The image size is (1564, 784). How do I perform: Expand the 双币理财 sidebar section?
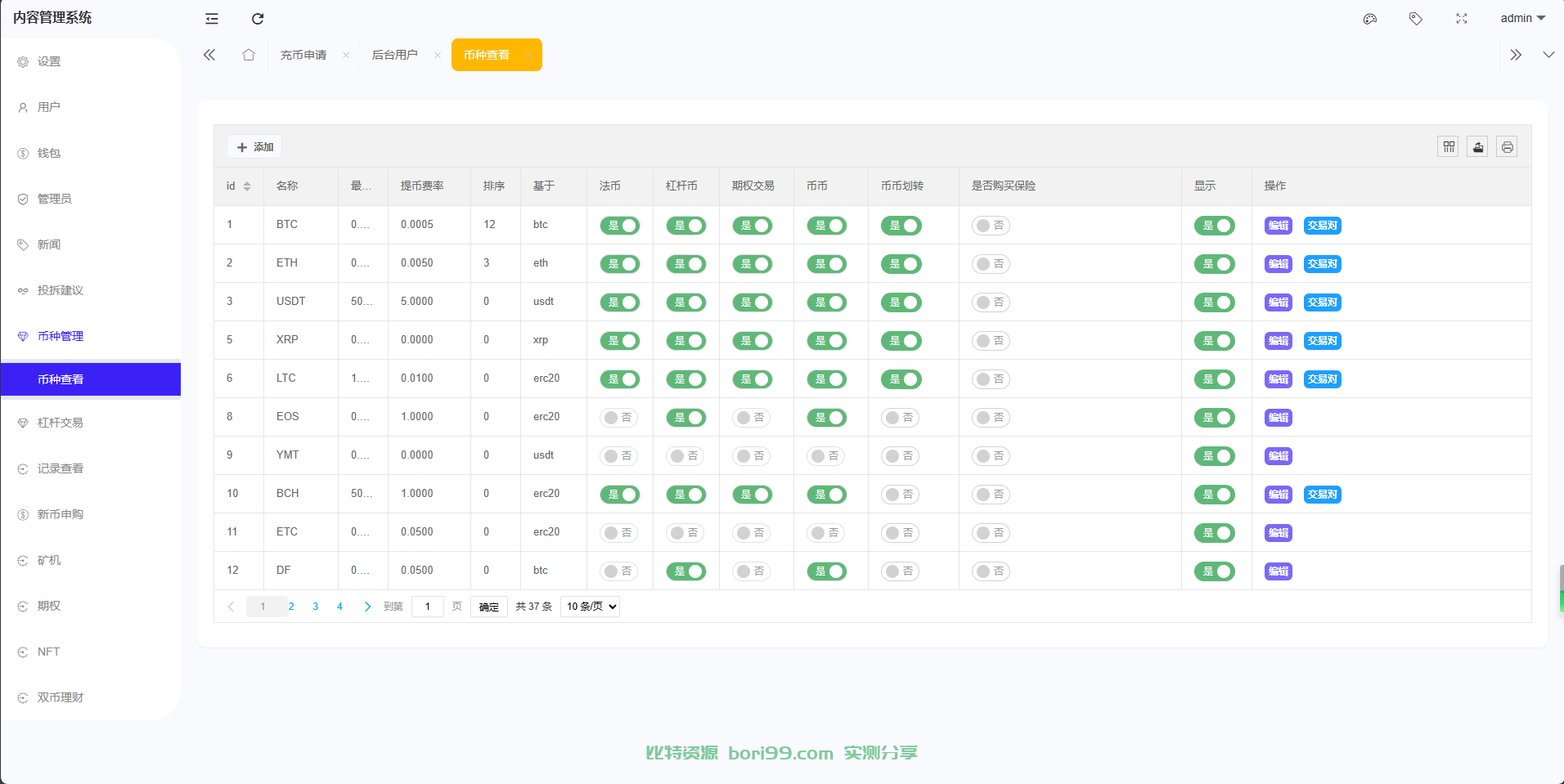point(91,697)
